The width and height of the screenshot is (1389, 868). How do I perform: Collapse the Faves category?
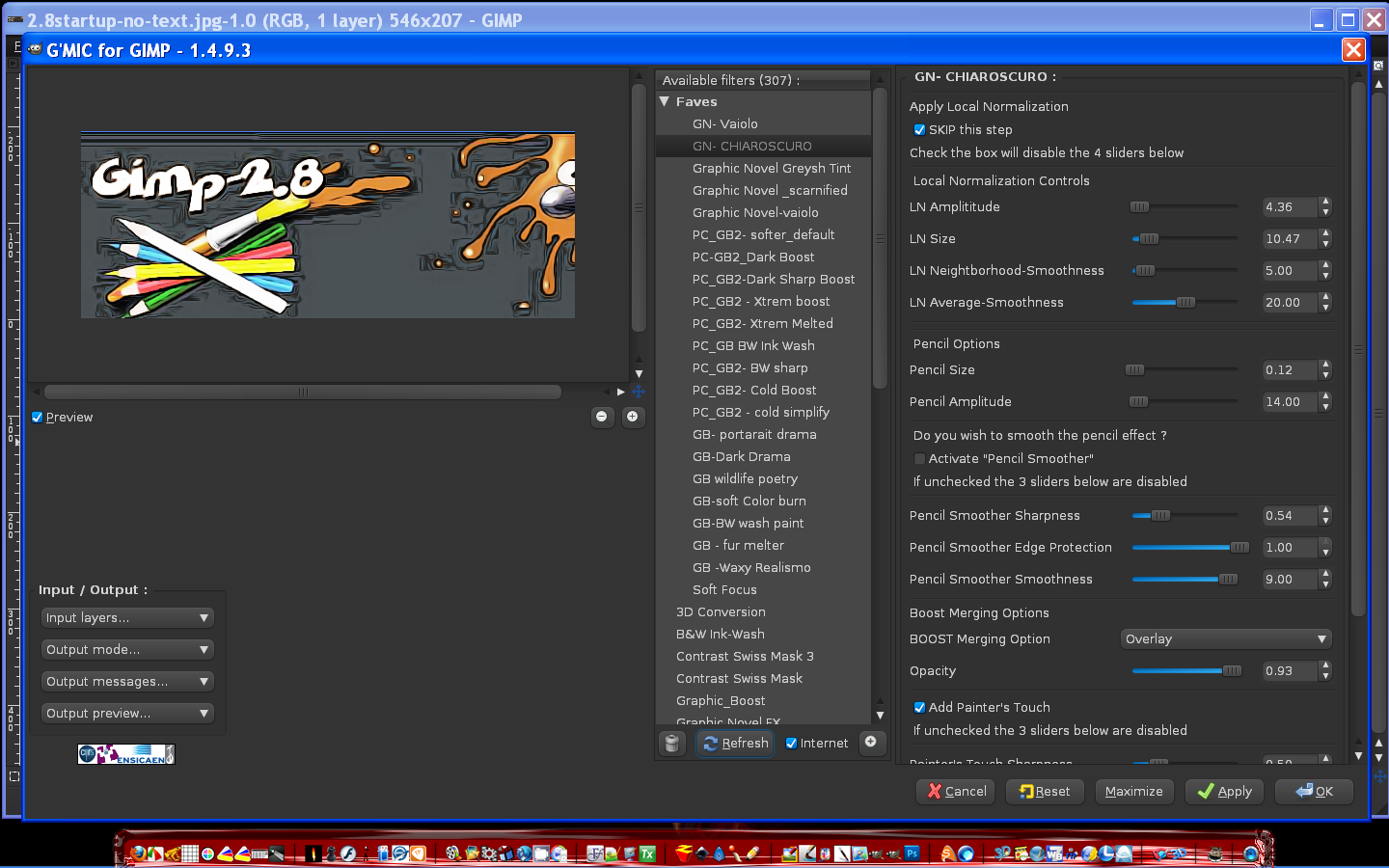pyautogui.click(x=665, y=101)
